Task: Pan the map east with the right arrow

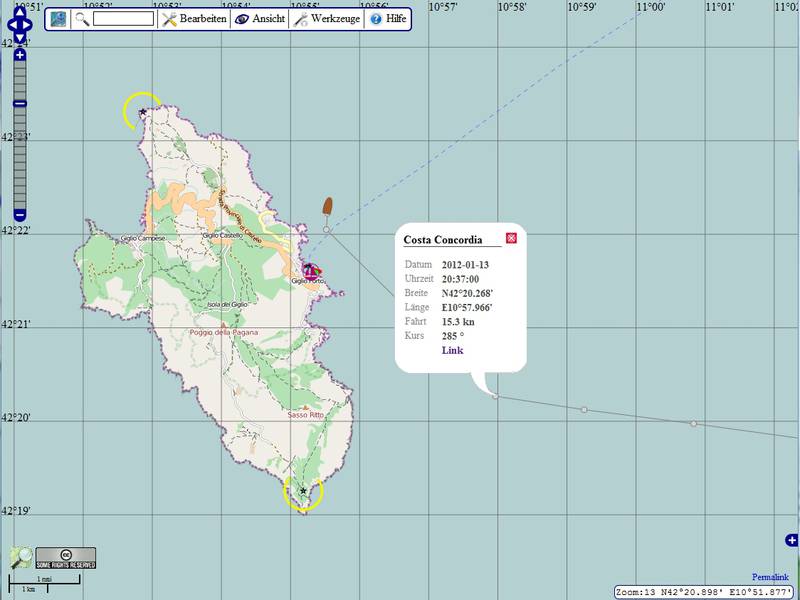Action: (x=27, y=24)
